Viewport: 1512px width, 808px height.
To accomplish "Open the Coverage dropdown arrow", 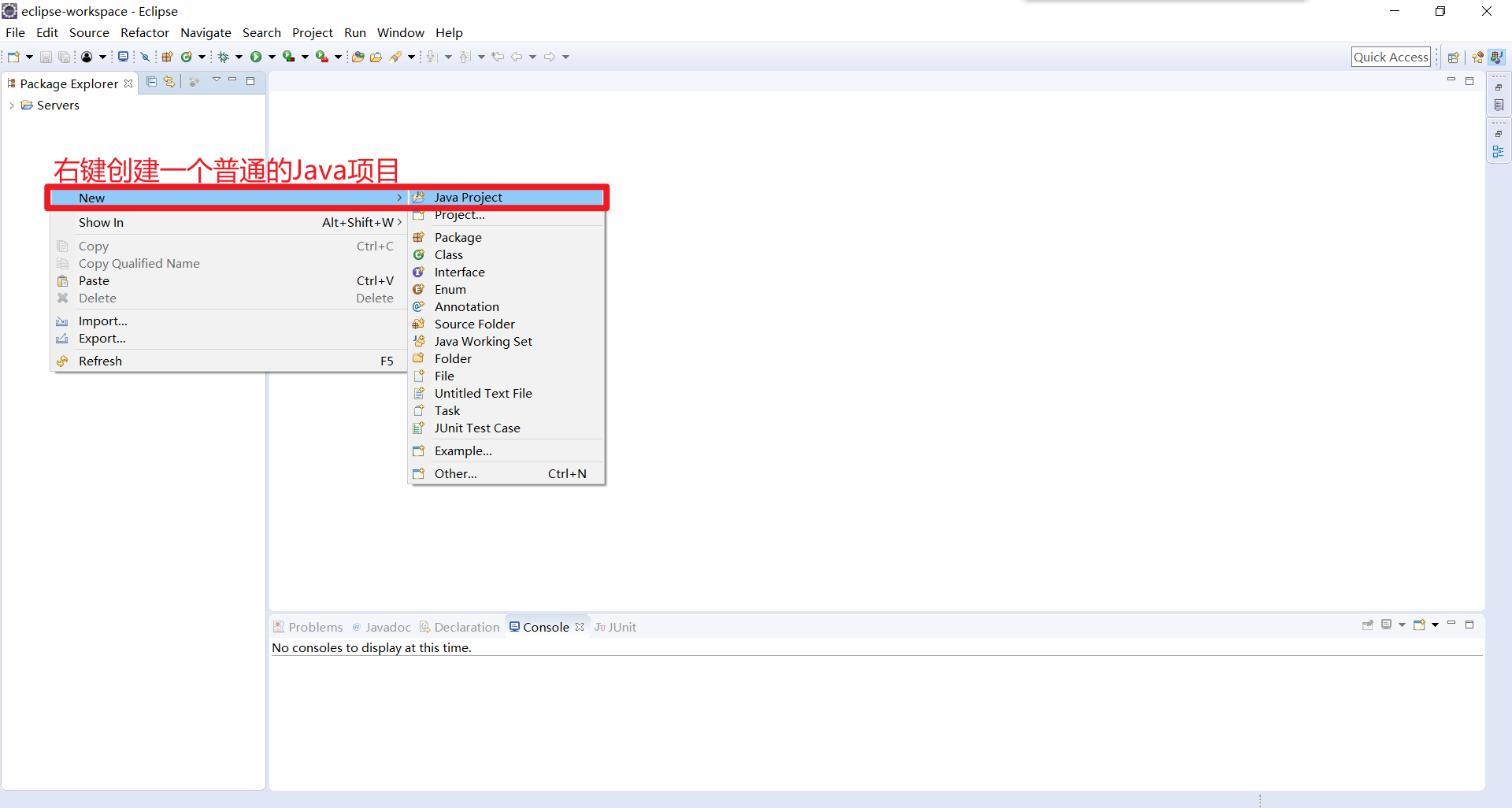I will (x=305, y=57).
